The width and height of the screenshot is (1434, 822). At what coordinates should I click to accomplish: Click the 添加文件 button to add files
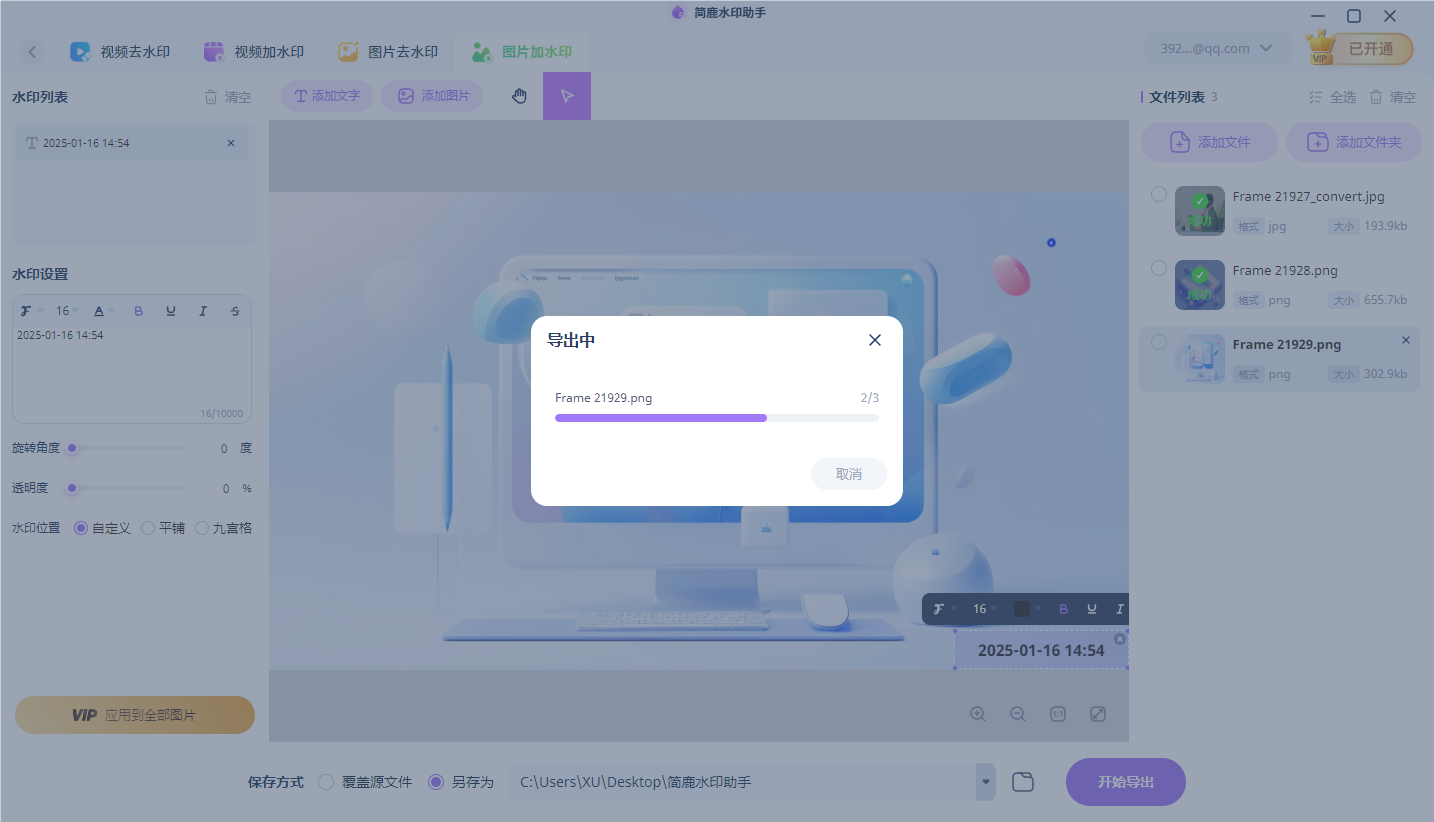[1209, 141]
